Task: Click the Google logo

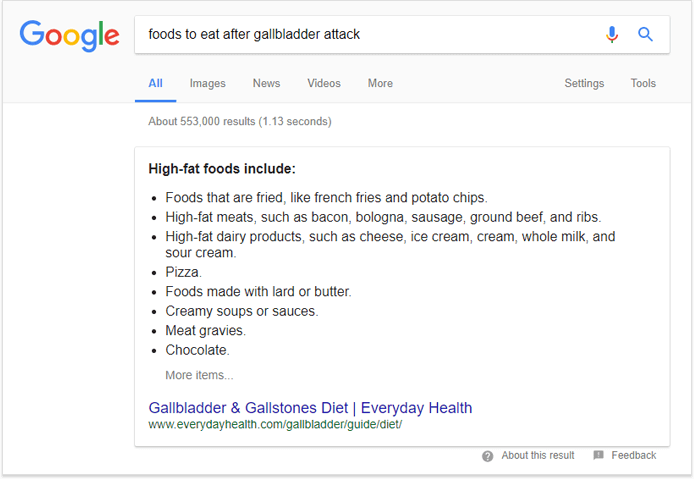Action: tap(69, 35)
